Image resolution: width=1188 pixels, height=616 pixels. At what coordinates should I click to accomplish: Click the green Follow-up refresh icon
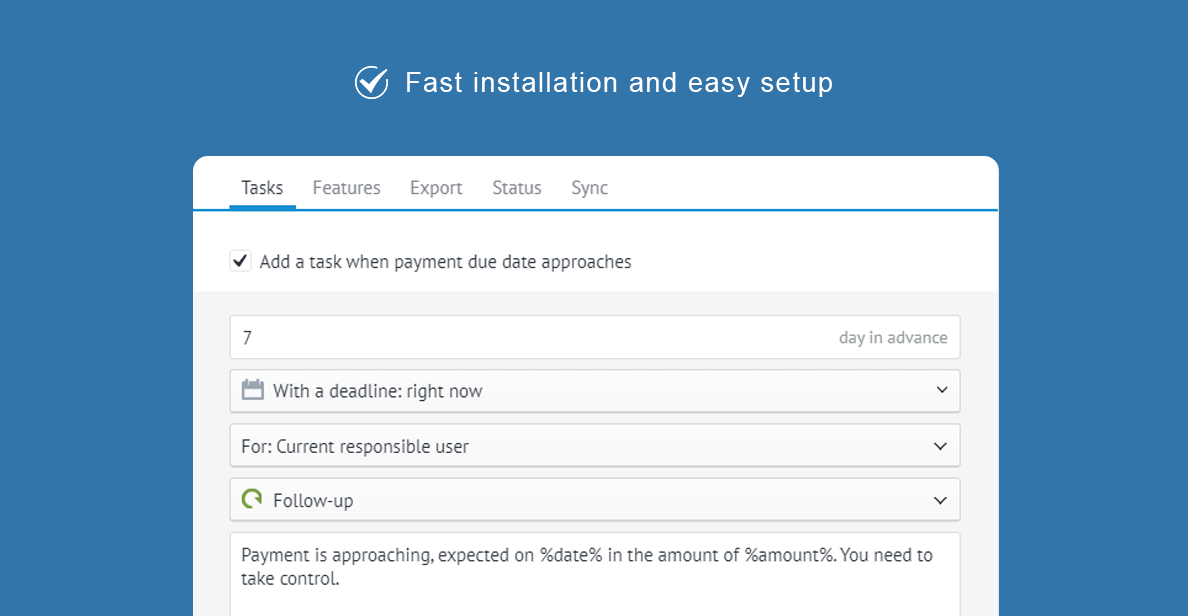click(x=252, y=498)
